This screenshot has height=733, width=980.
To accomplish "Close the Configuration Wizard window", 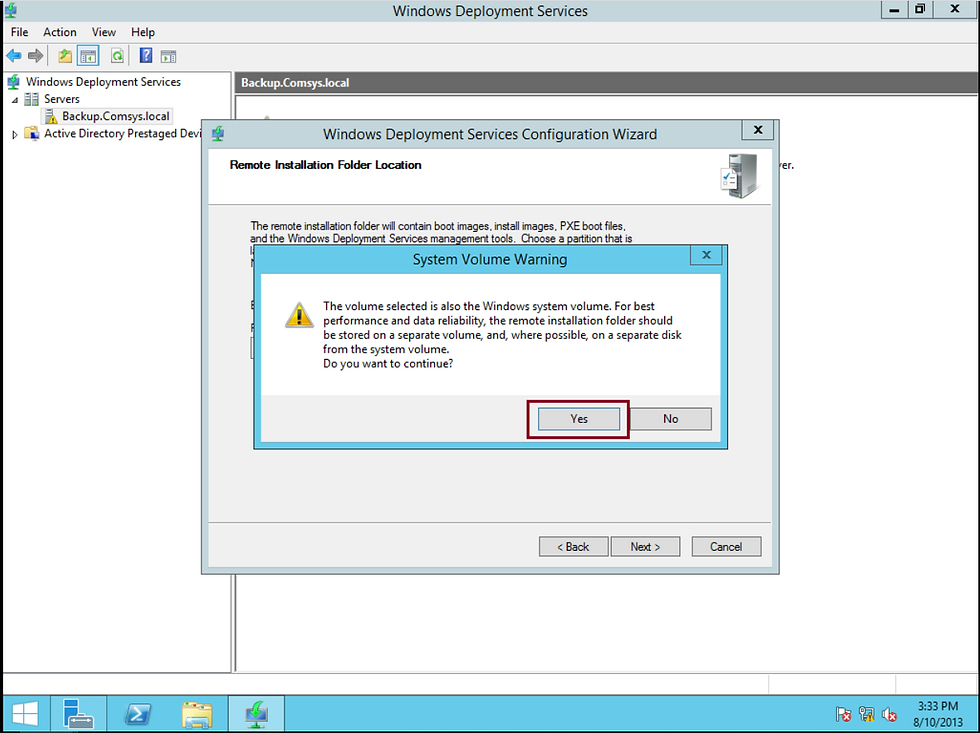I will 758,130.
